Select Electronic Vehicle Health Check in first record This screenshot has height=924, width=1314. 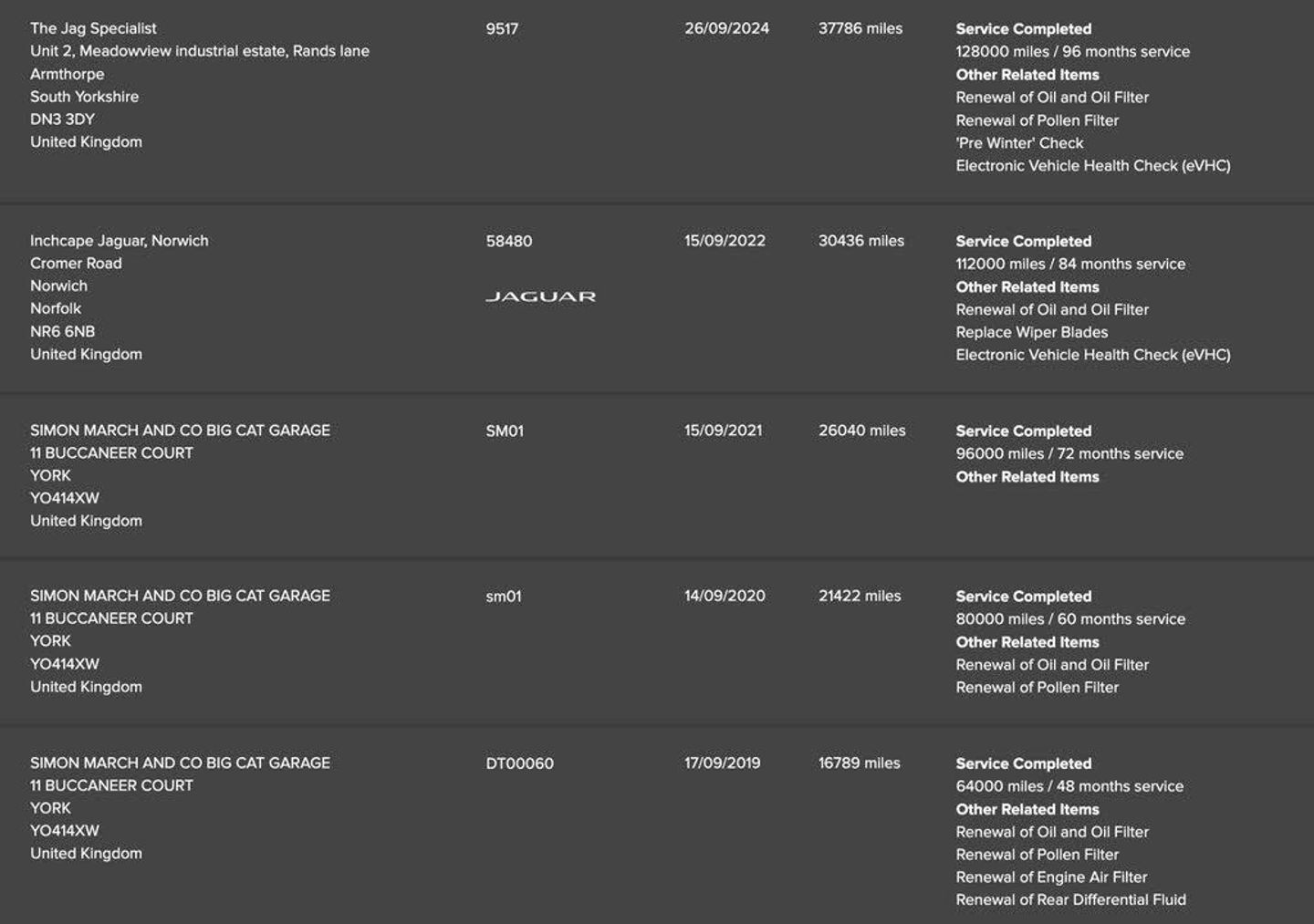click(1093, 166)
